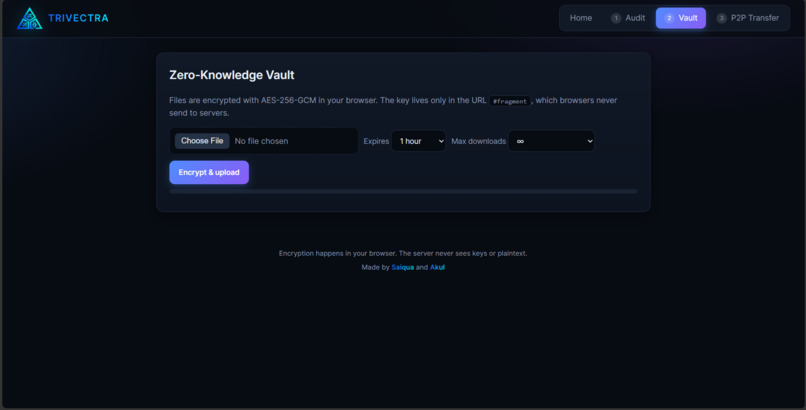Open the Home nav item
806x410 pixels.
(x=581, y=18)
